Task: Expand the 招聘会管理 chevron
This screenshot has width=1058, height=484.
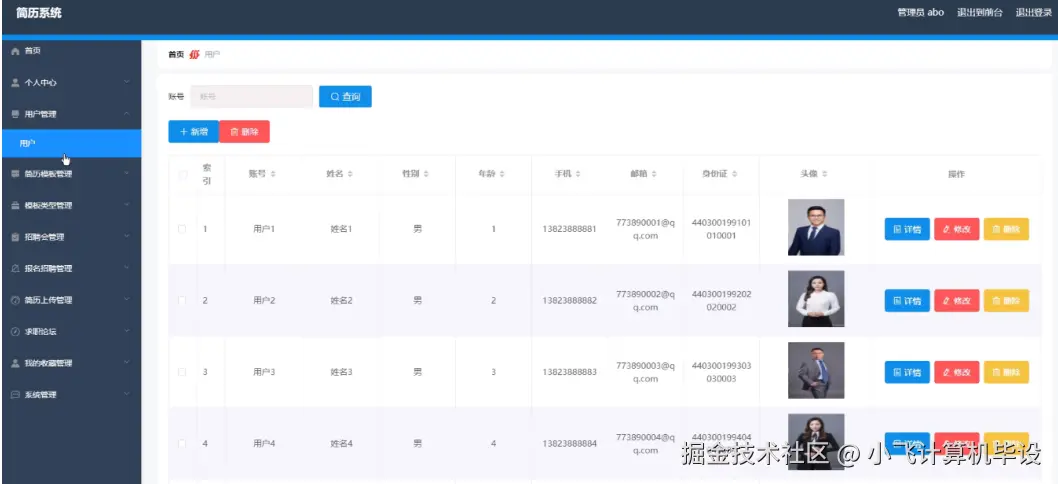Action: 127,237
